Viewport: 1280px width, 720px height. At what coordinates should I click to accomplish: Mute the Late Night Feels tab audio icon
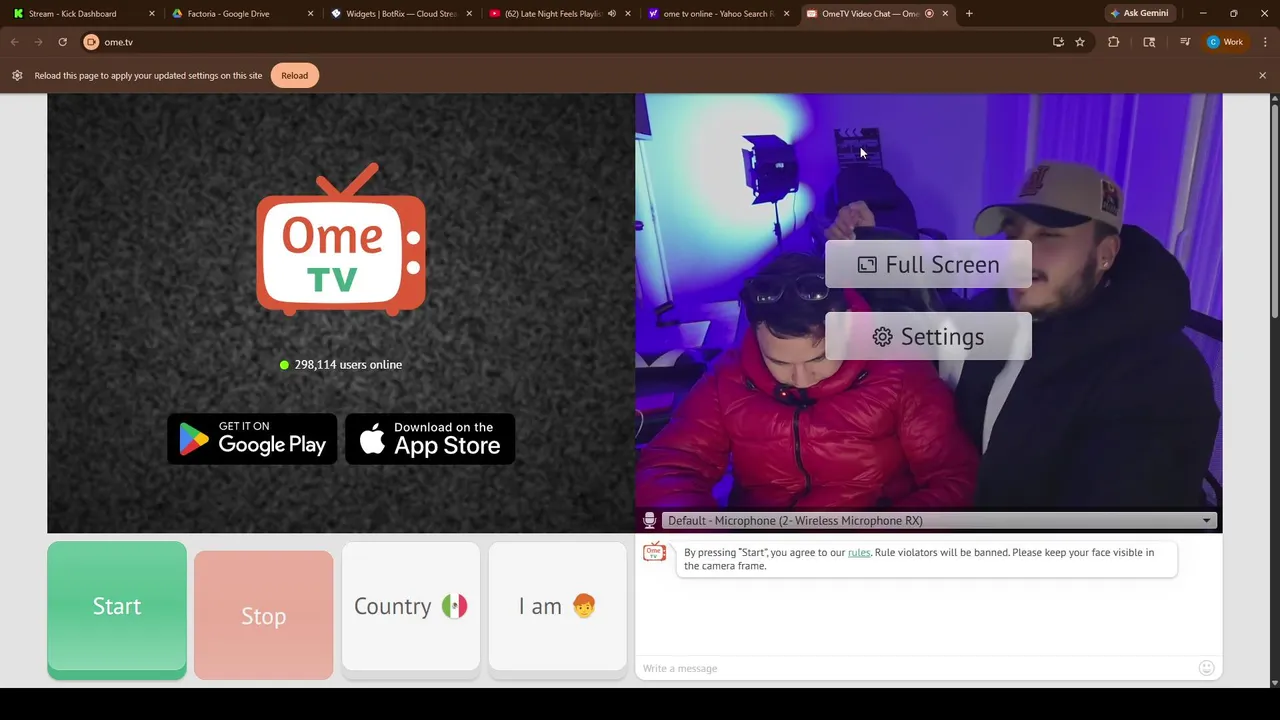(612, 14)
